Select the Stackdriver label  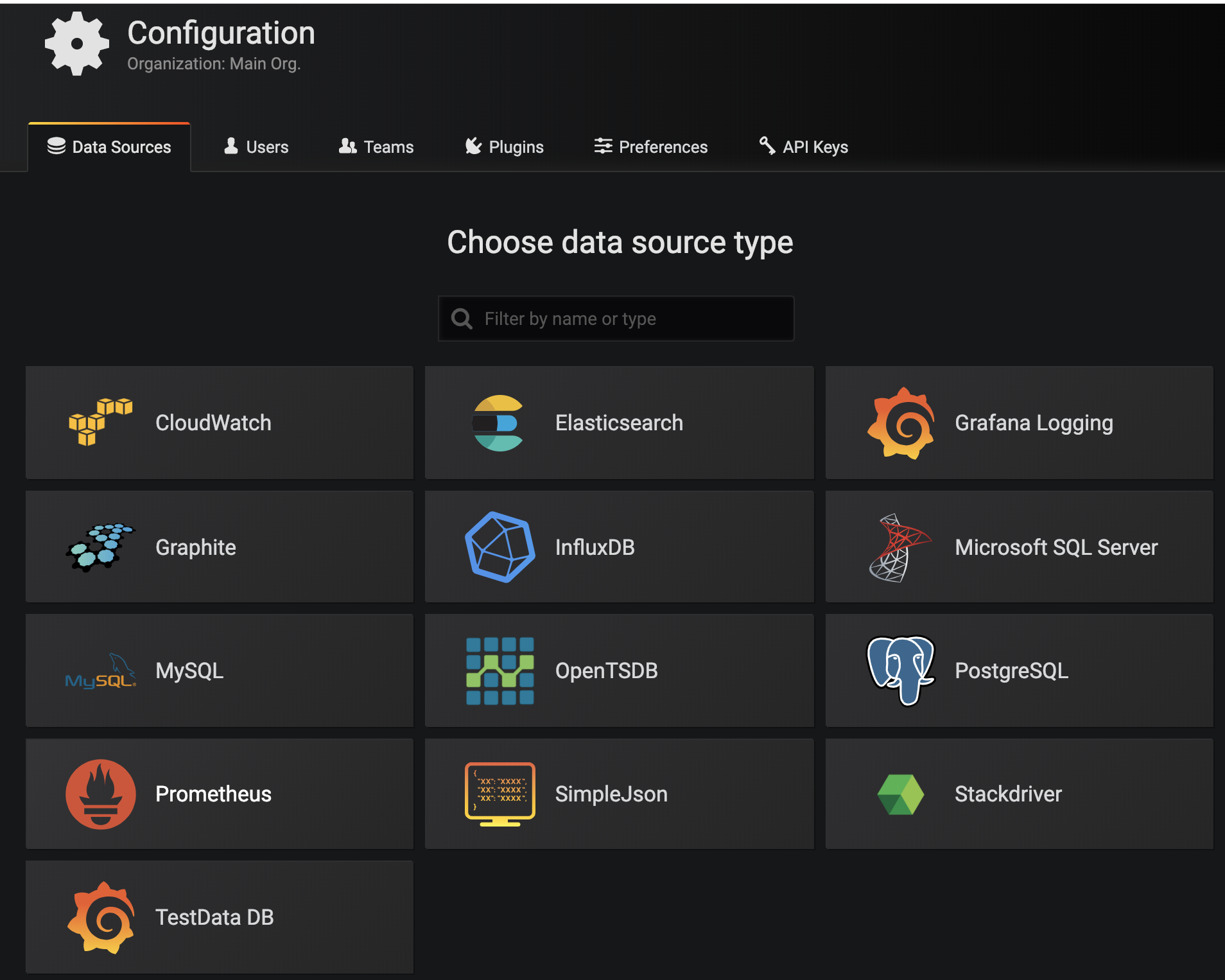tap(1008, 794)
